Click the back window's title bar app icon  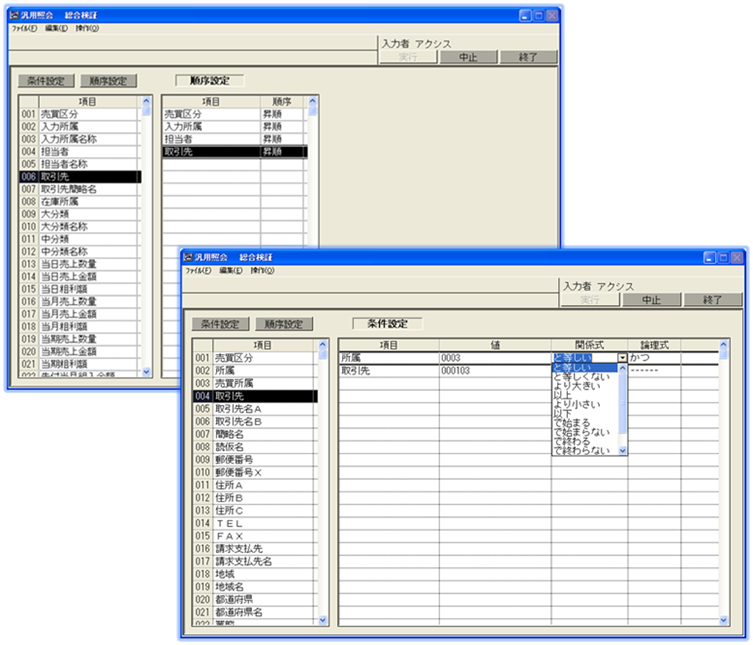coord(13,17)
